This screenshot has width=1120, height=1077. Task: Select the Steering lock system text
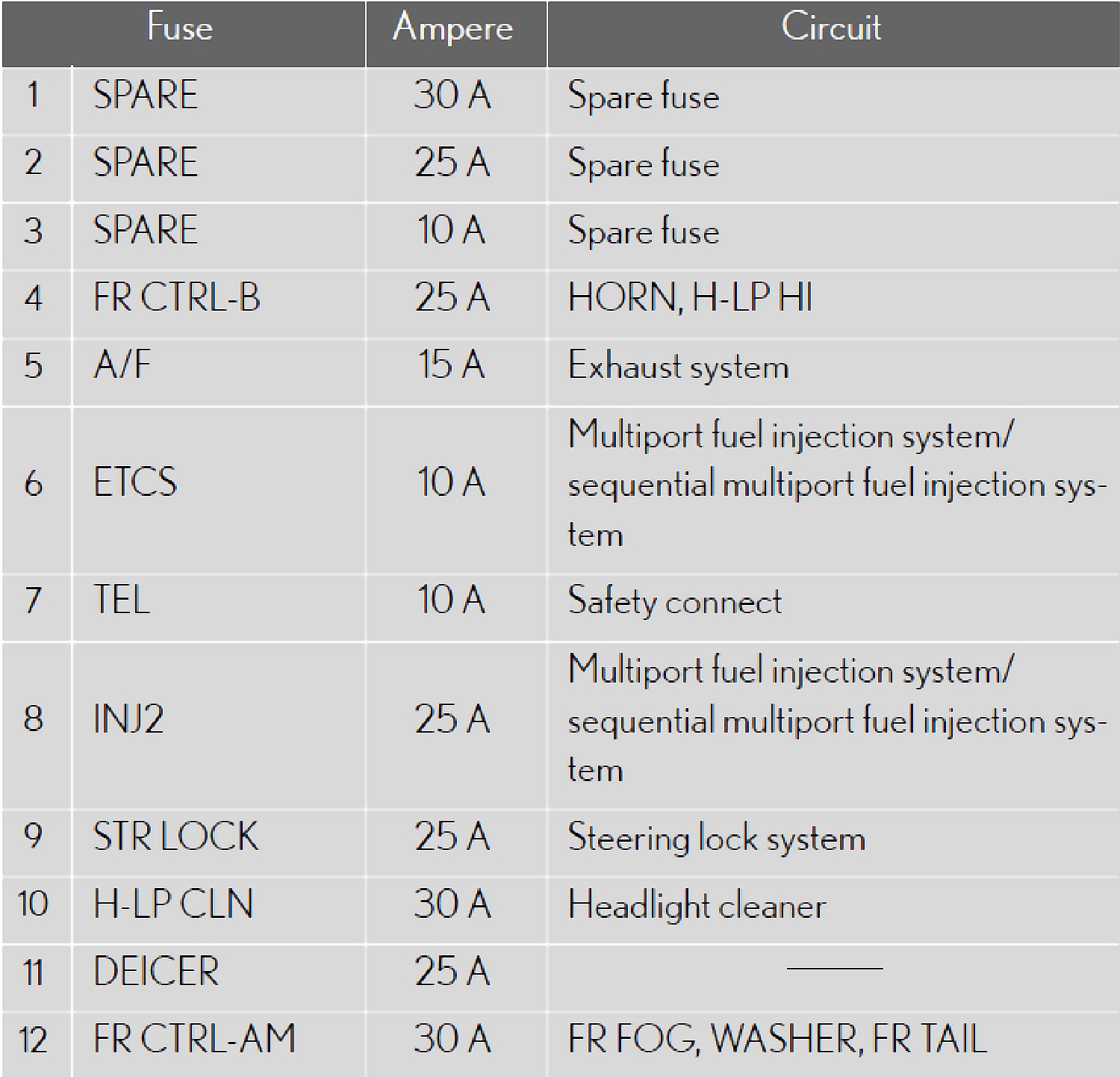coord(716,838)
